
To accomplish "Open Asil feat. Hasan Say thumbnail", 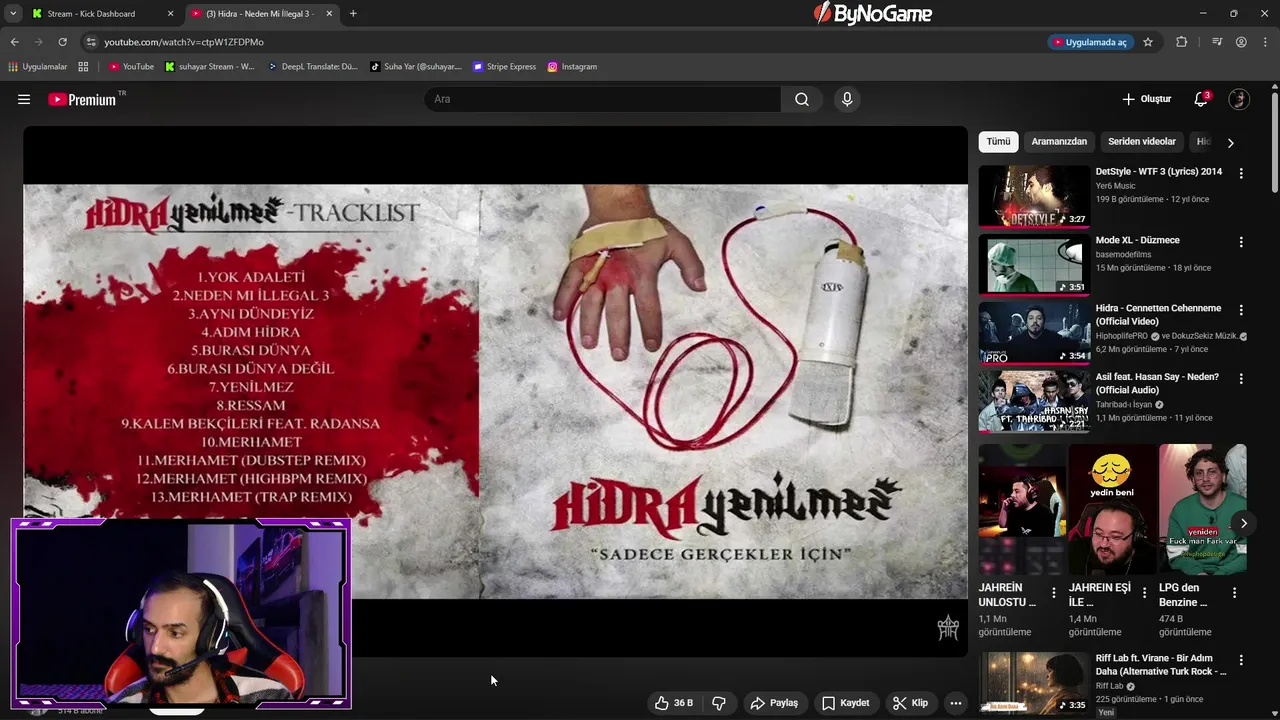I will [x=1034, y=402].
